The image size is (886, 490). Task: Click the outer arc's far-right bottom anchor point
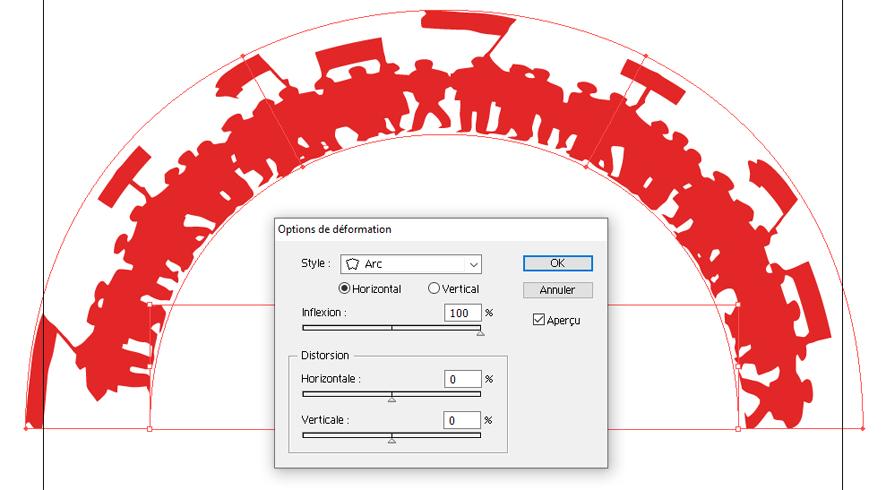[862, 428]
